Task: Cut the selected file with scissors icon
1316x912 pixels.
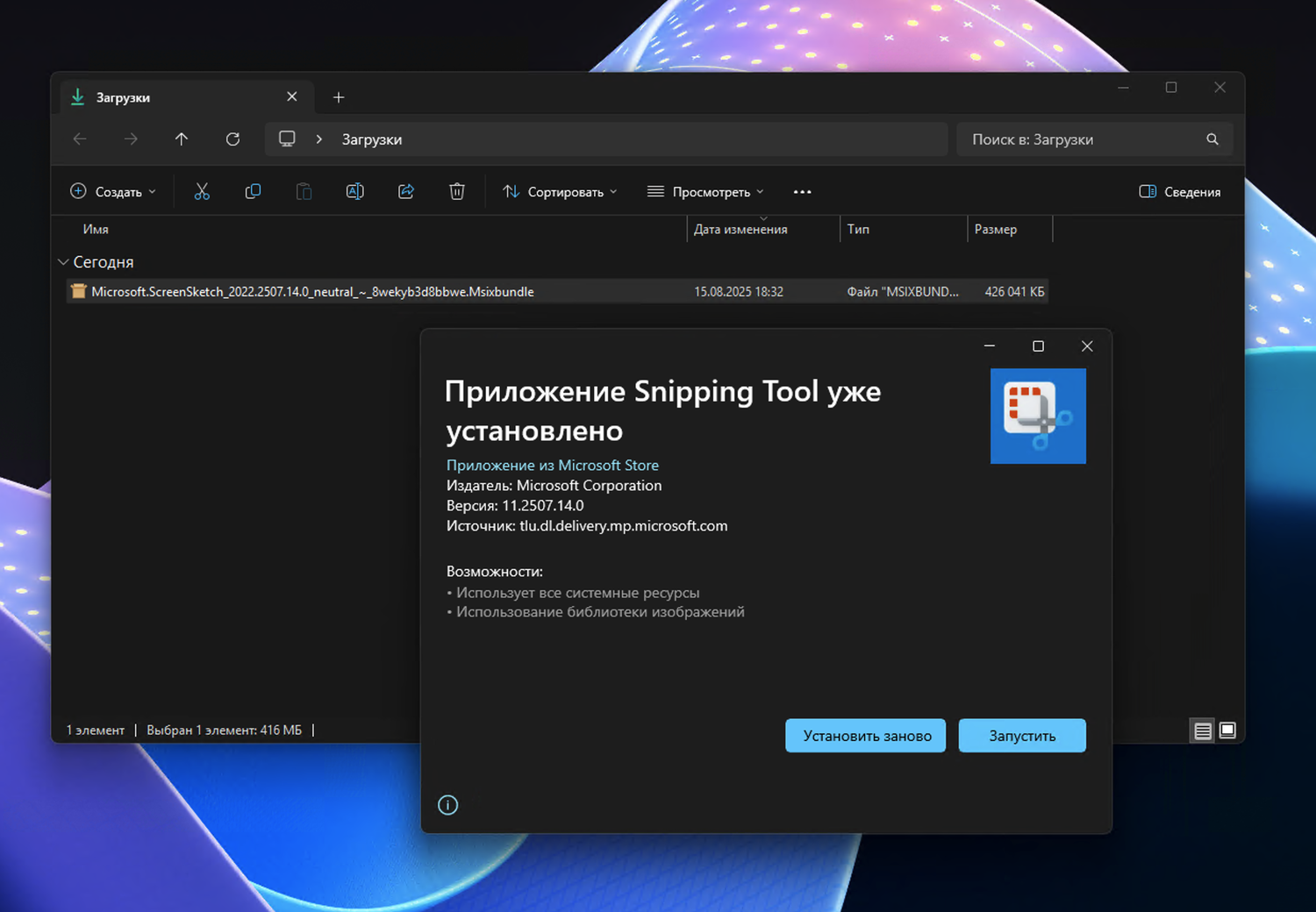Action: (202, 191)
